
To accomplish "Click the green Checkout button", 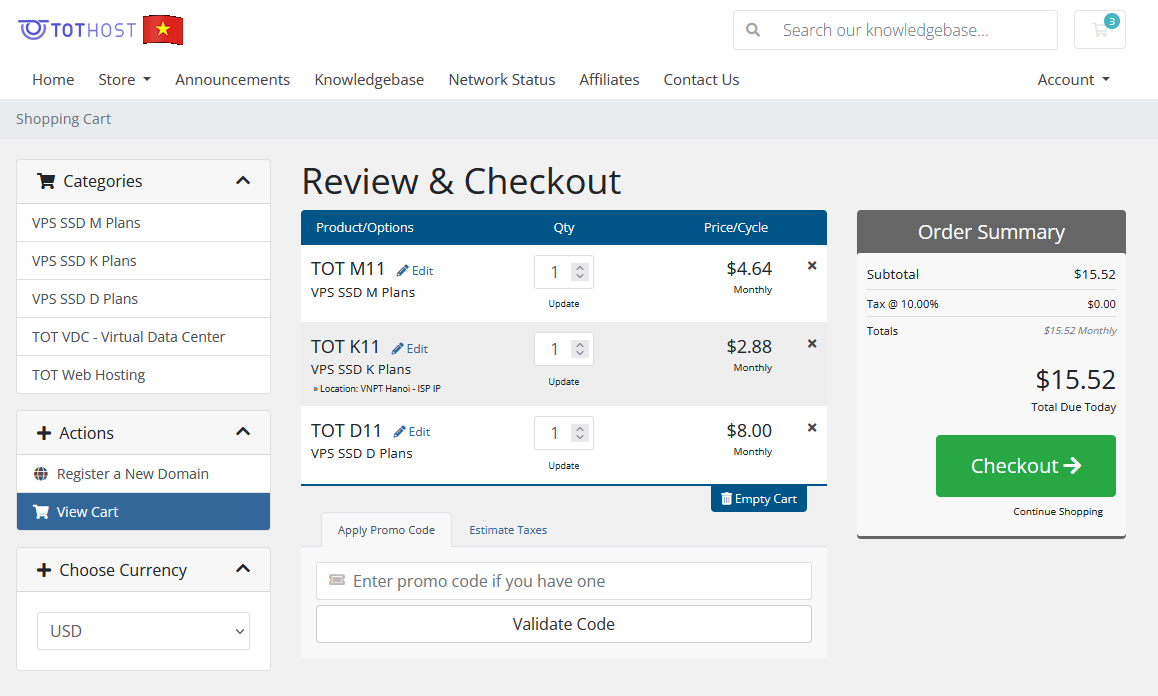I will point(1025,466).
